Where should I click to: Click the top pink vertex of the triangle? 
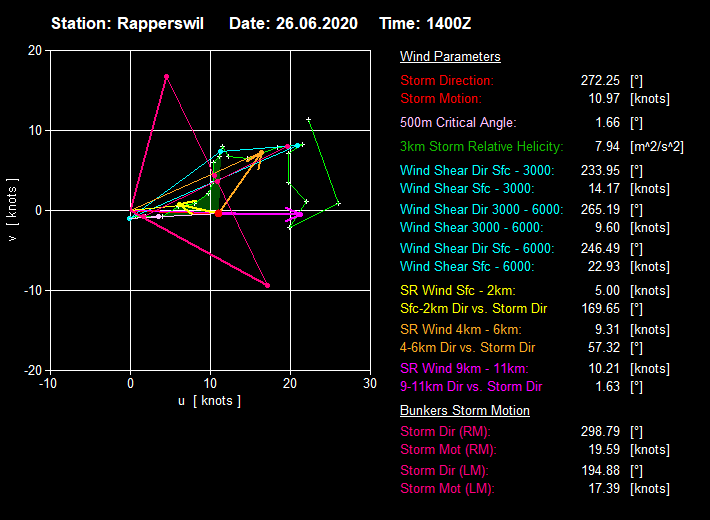pyautogui.click(x=166, y=76)
